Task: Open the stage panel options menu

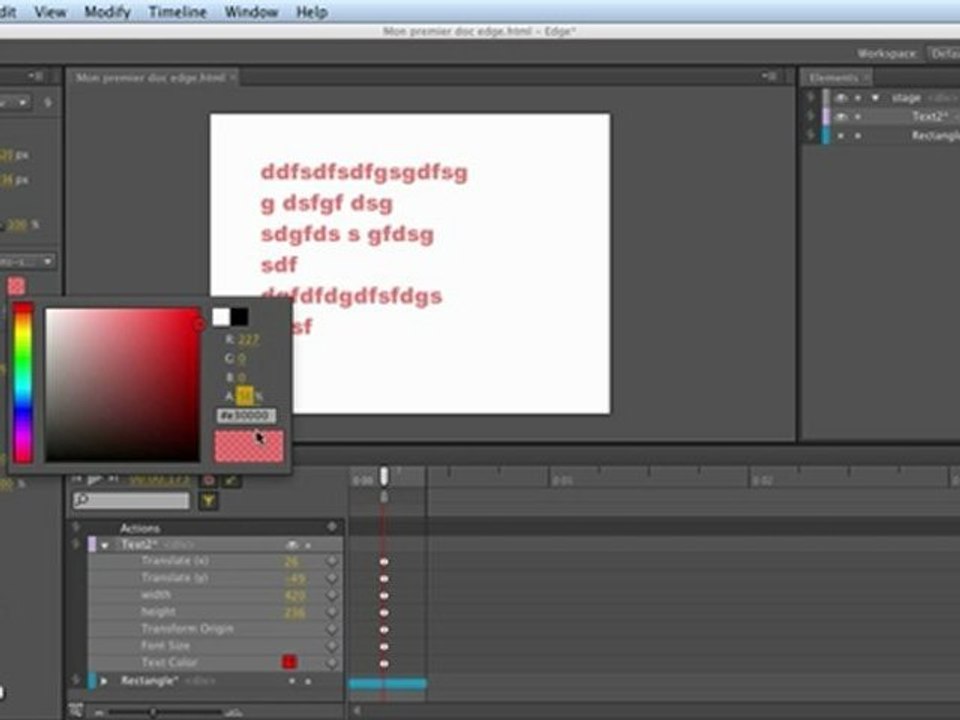Action: point(769,77)
